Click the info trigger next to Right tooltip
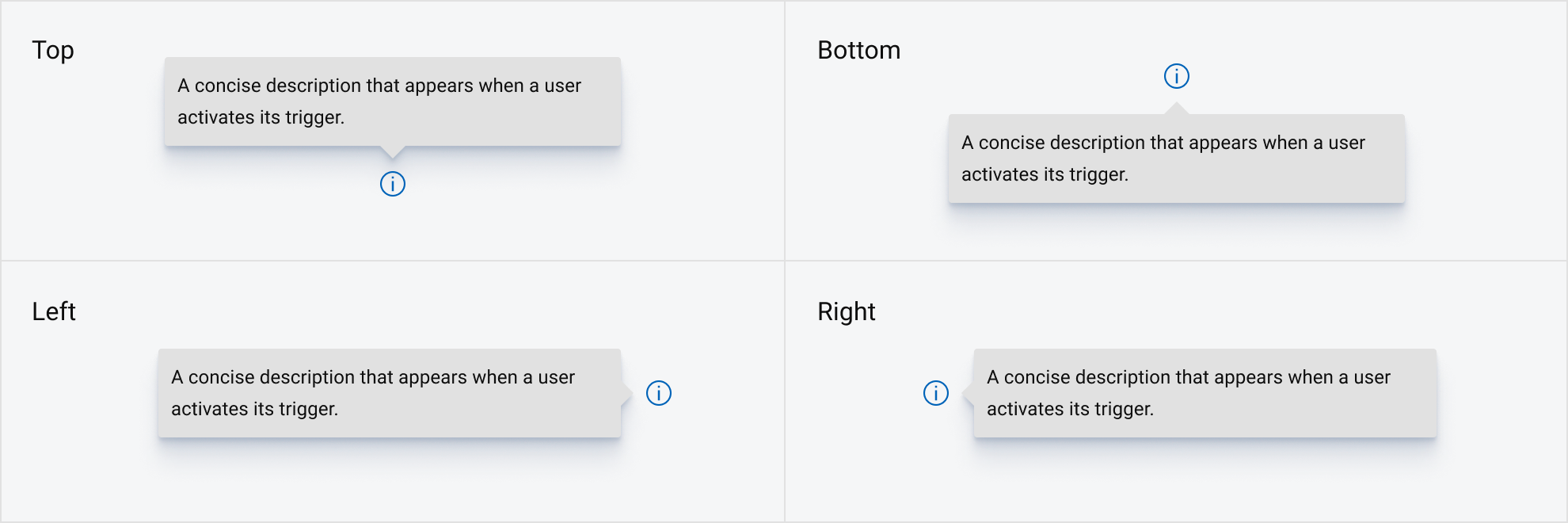The image size is (1568, 523). [935, 393]
